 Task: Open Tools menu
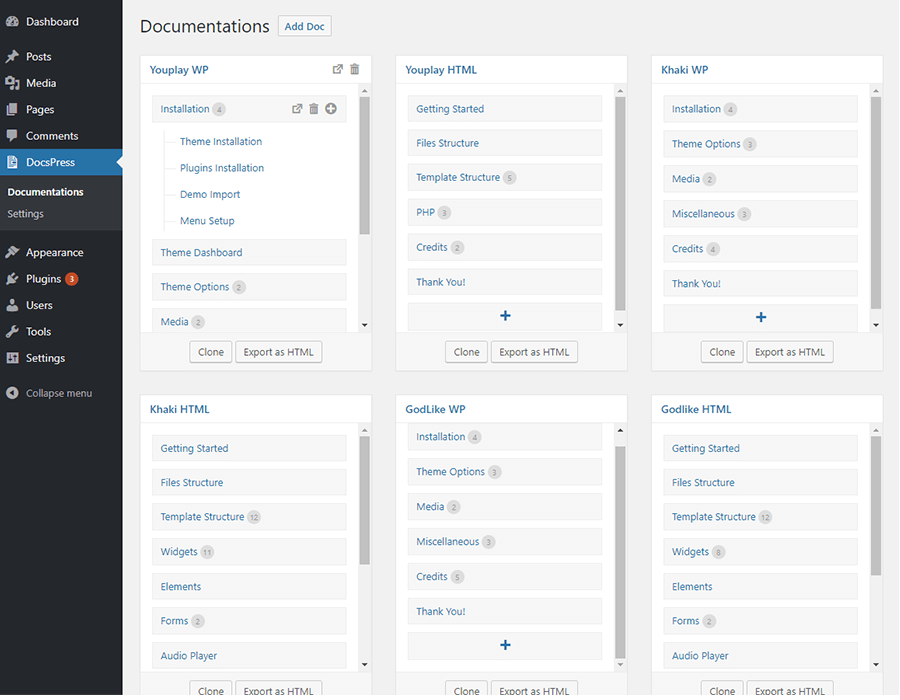coord(38,332)
